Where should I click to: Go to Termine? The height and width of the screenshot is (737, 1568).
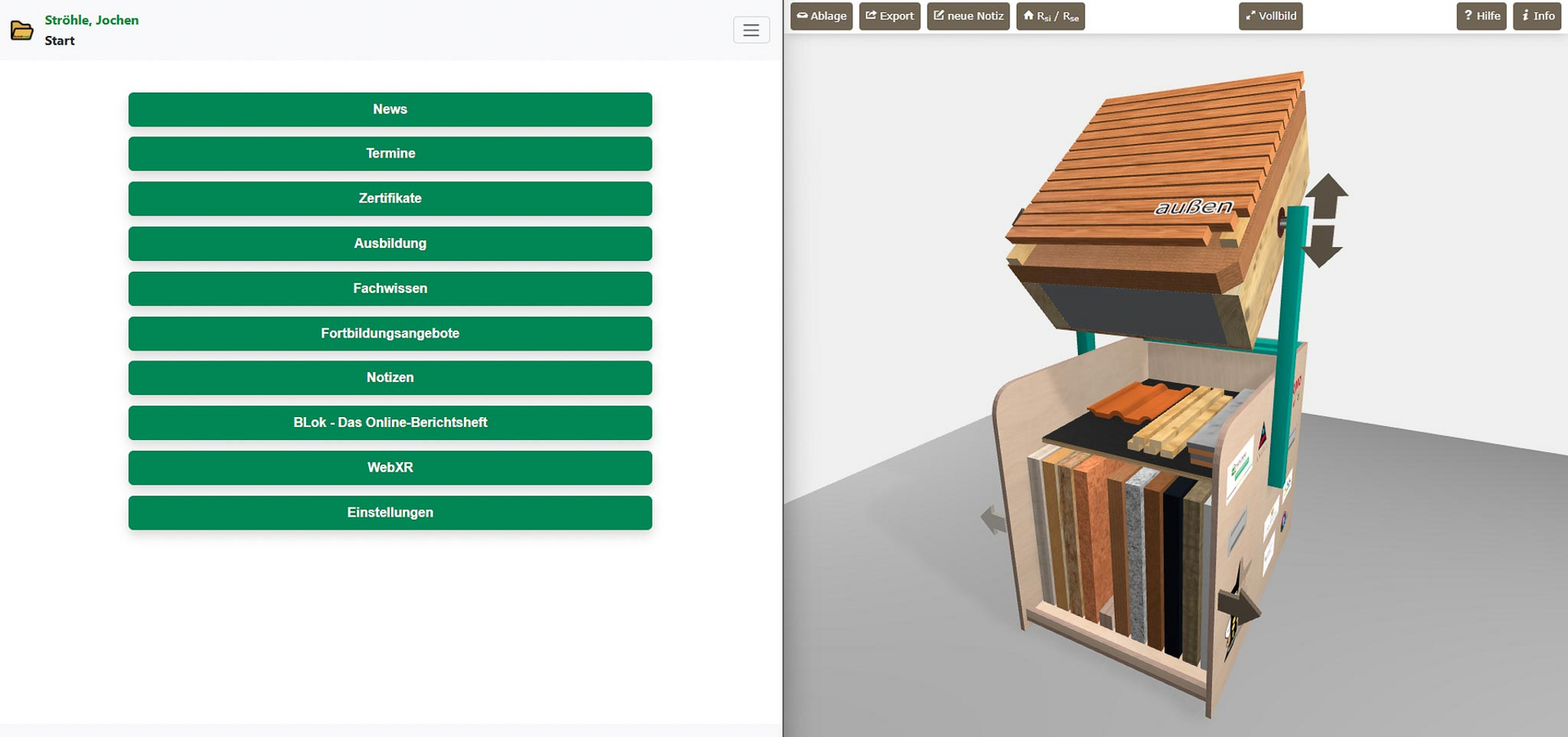click(390, 153)
